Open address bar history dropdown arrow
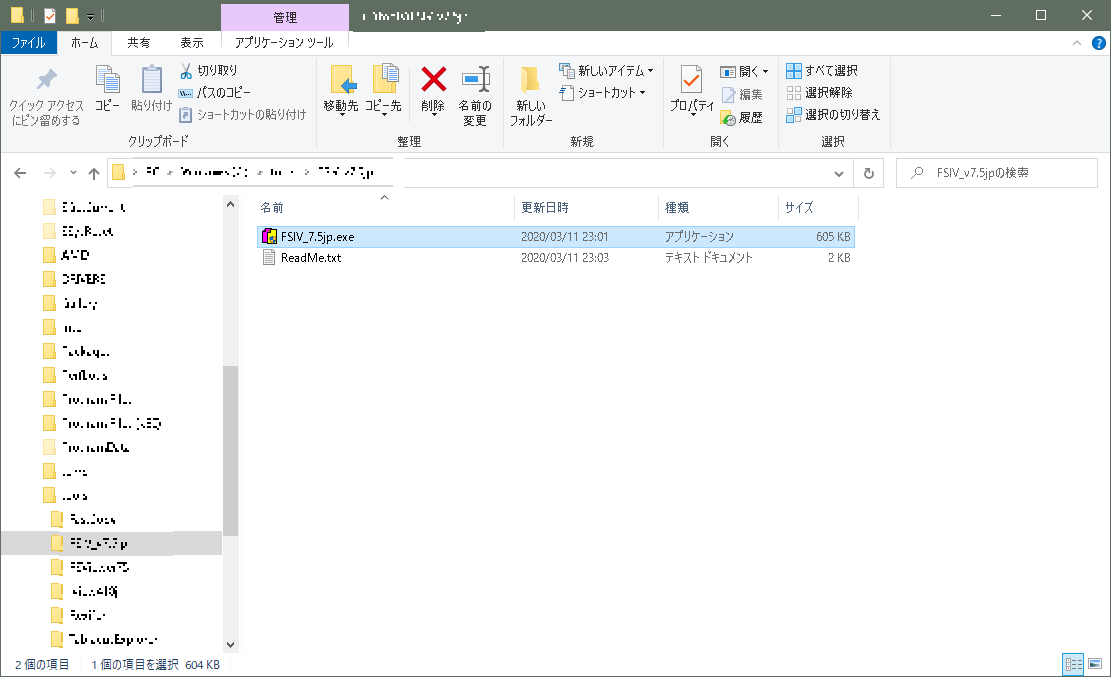 click(x=838, y=173)
